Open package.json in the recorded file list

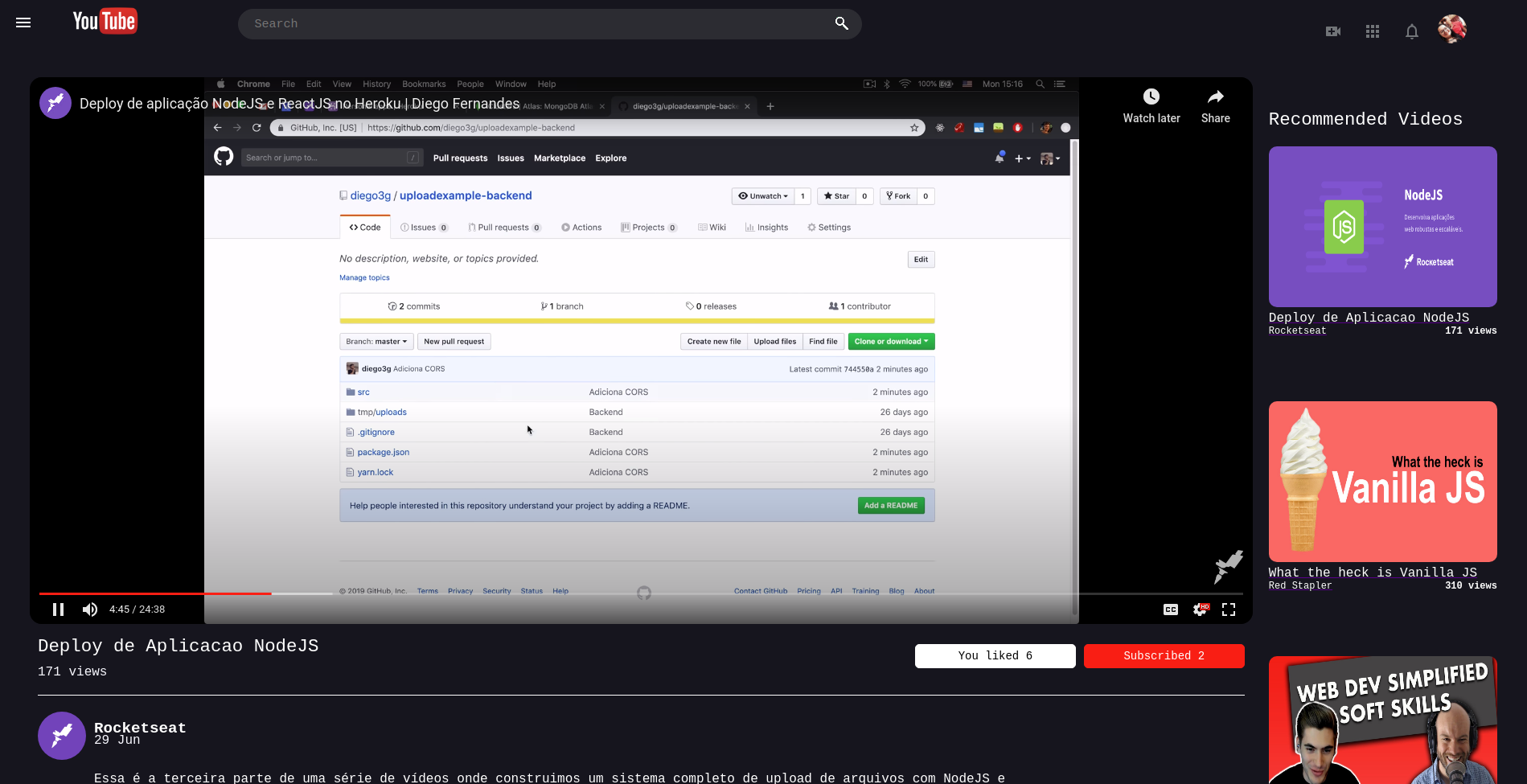coord(384,453)
